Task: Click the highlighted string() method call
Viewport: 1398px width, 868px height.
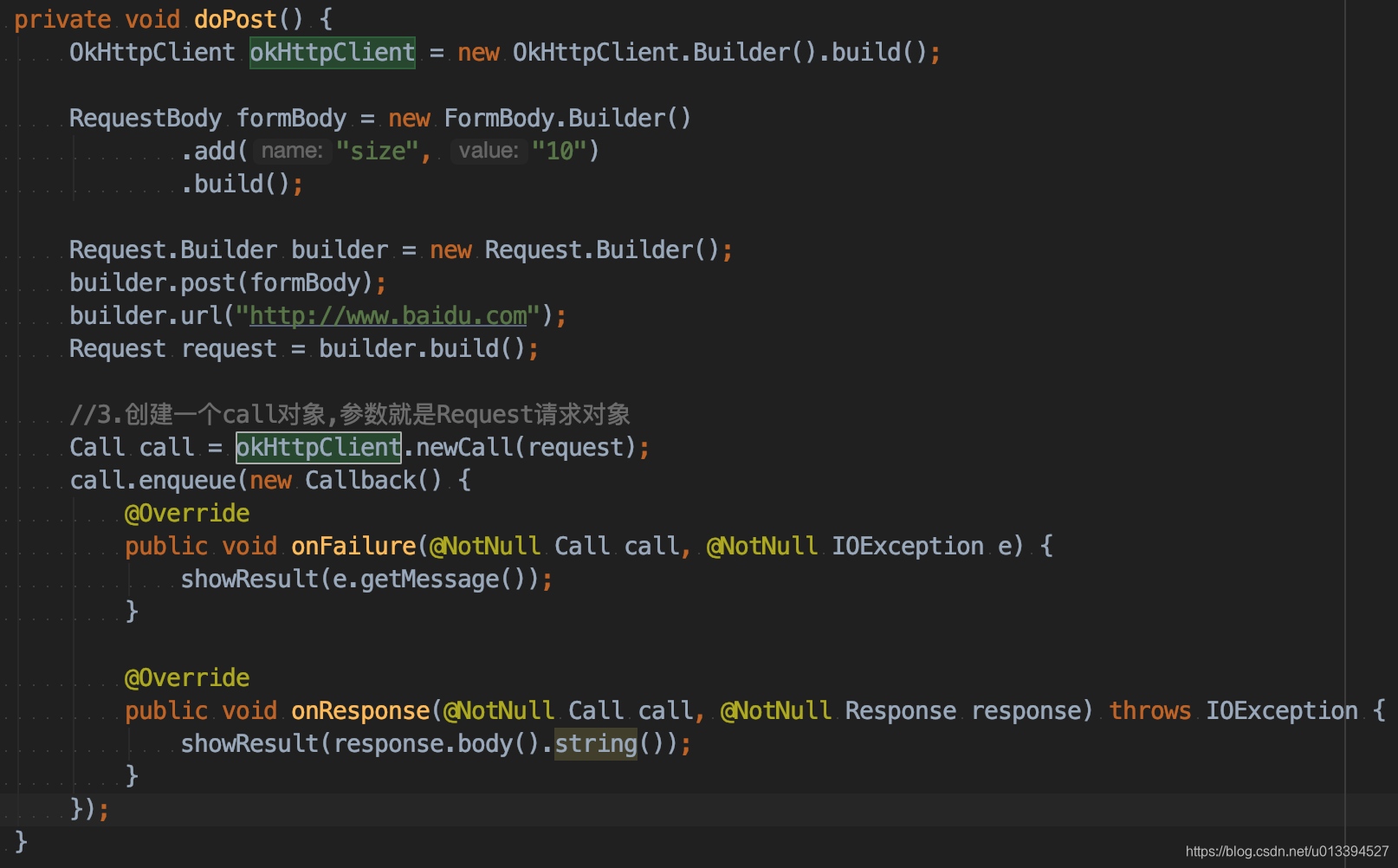Action: 596,743
